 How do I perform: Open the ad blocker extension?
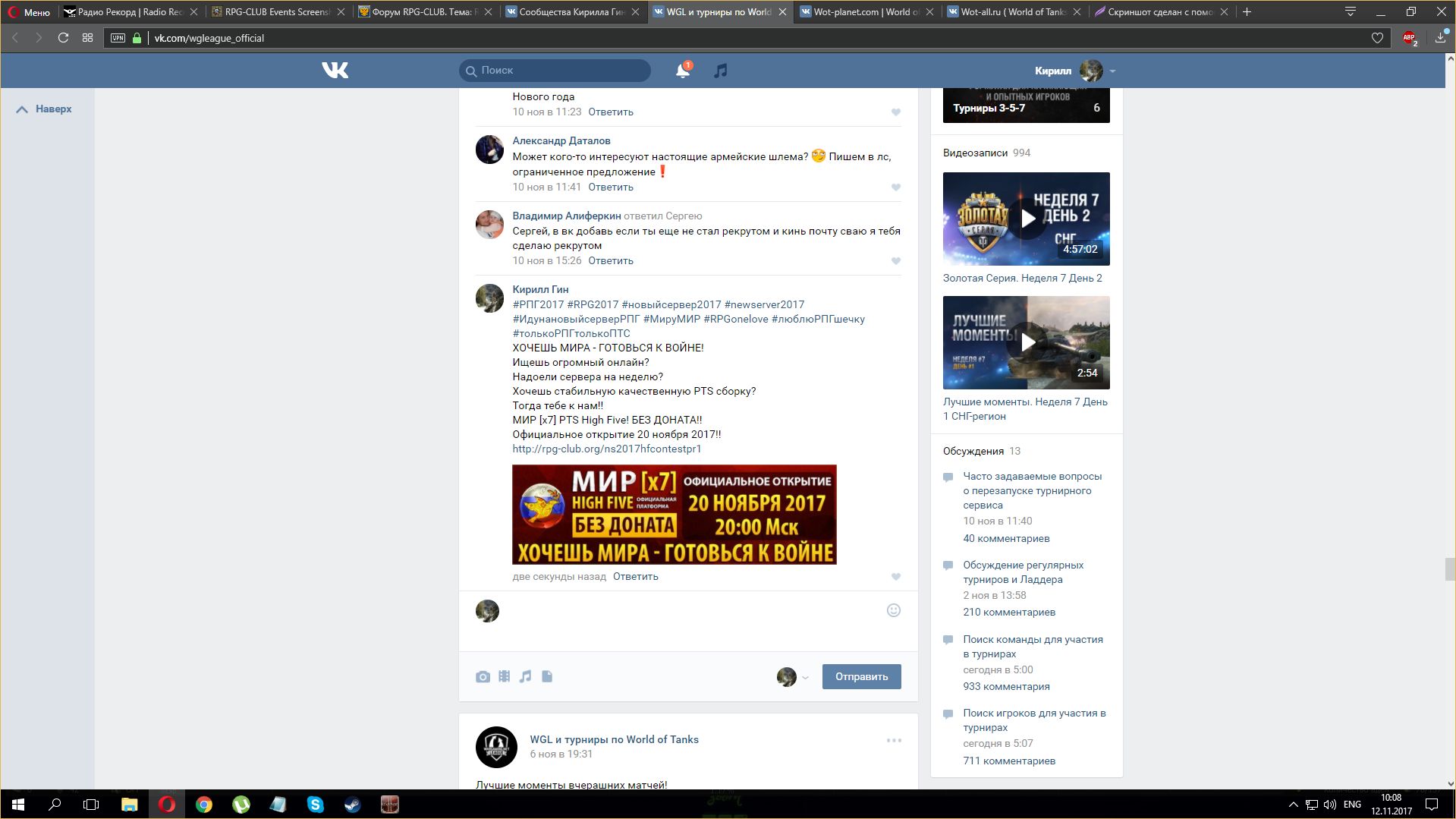click(x=1410, y=38)
